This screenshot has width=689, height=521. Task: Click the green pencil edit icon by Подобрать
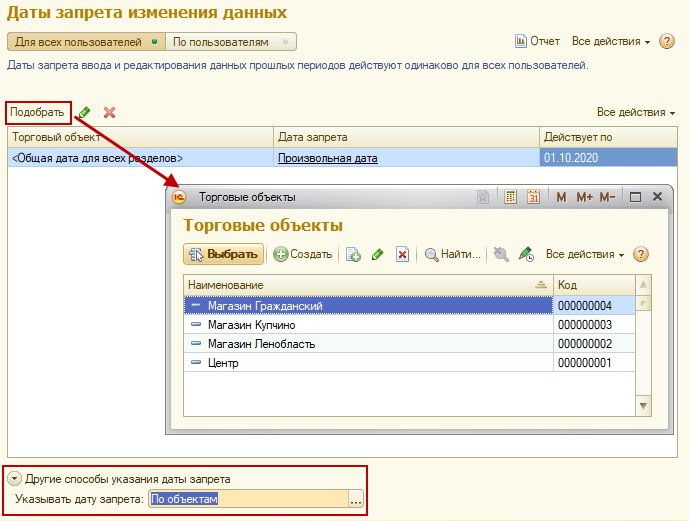tap(84, 112)
